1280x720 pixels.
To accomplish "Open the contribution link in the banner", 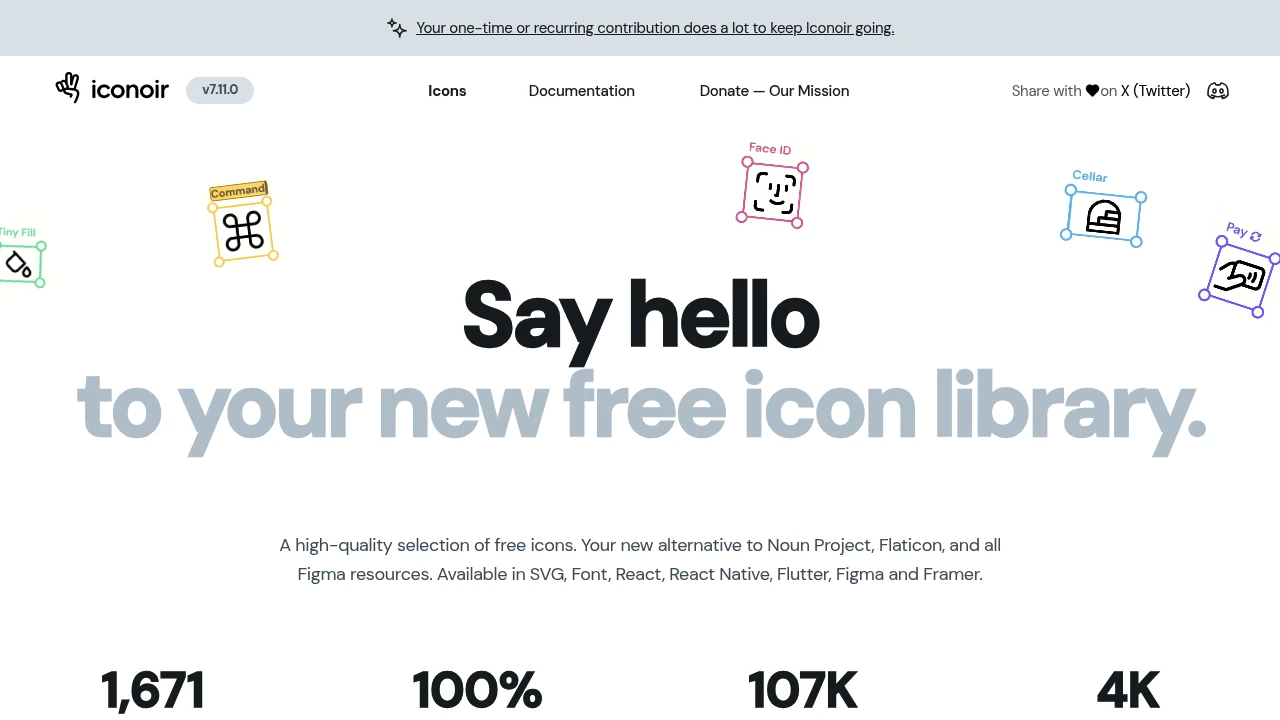I will click(x=655, y=28).
